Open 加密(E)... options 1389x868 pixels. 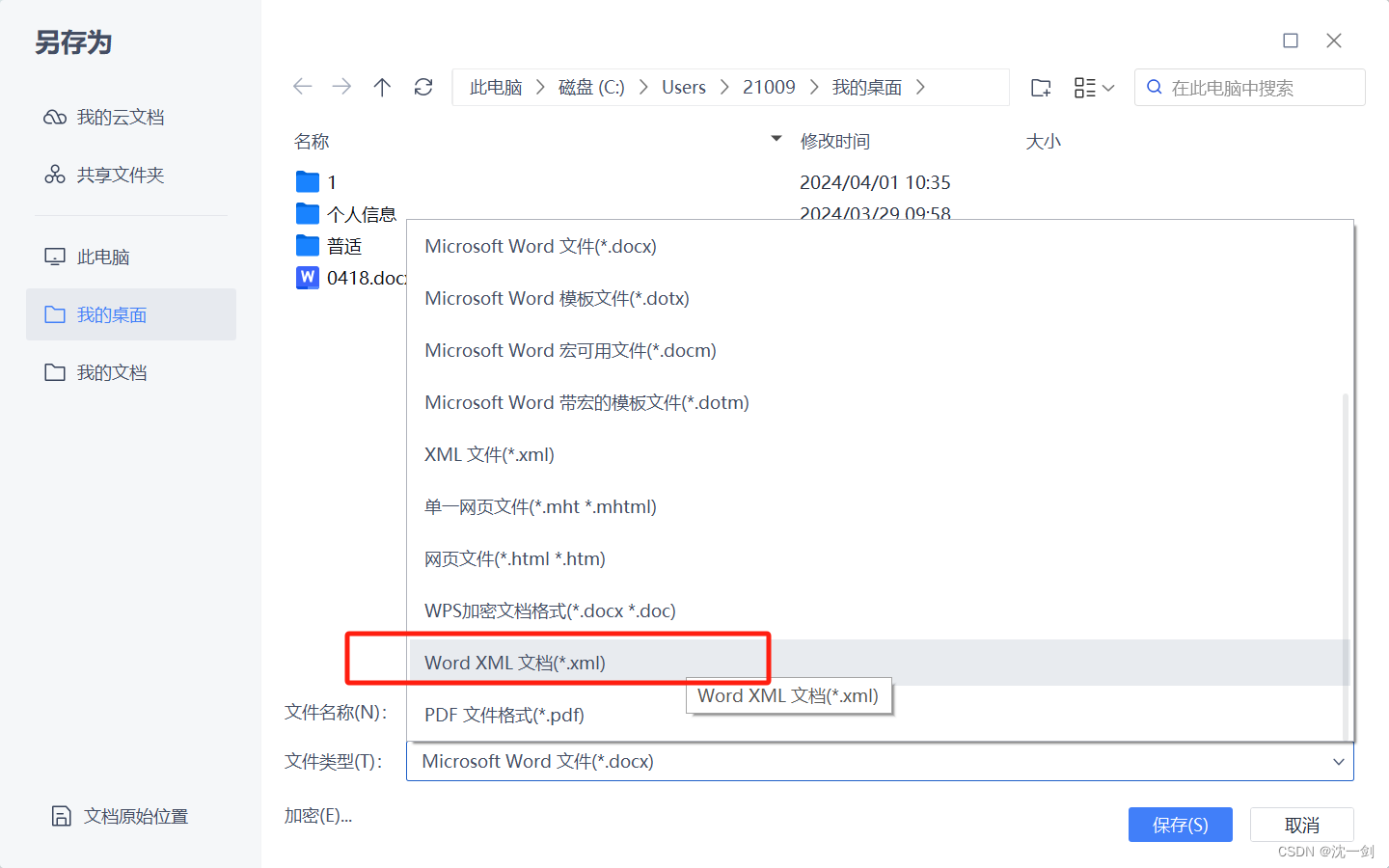[318, 816]
